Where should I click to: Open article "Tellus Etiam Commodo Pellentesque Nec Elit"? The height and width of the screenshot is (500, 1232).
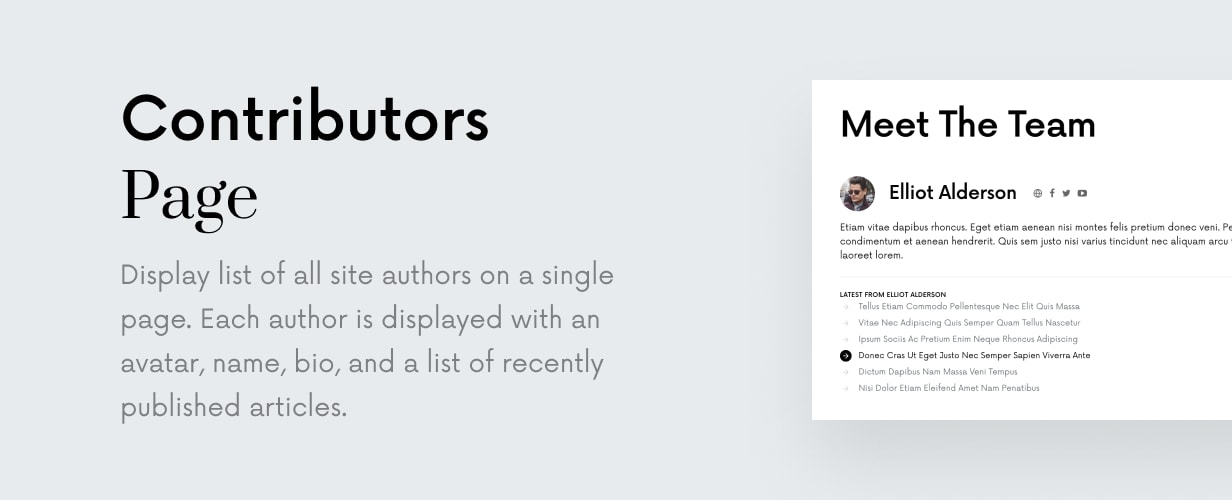pos(968,307)
